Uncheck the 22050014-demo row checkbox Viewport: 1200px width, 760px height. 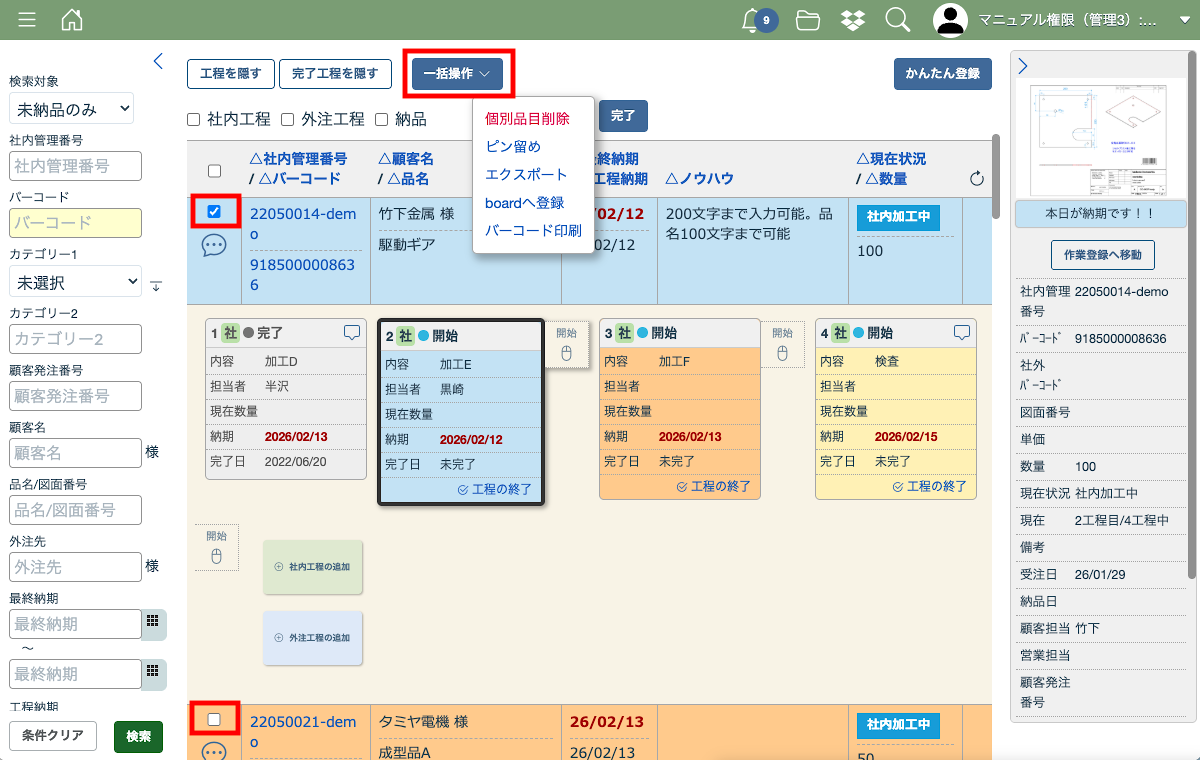pos(214,211)
